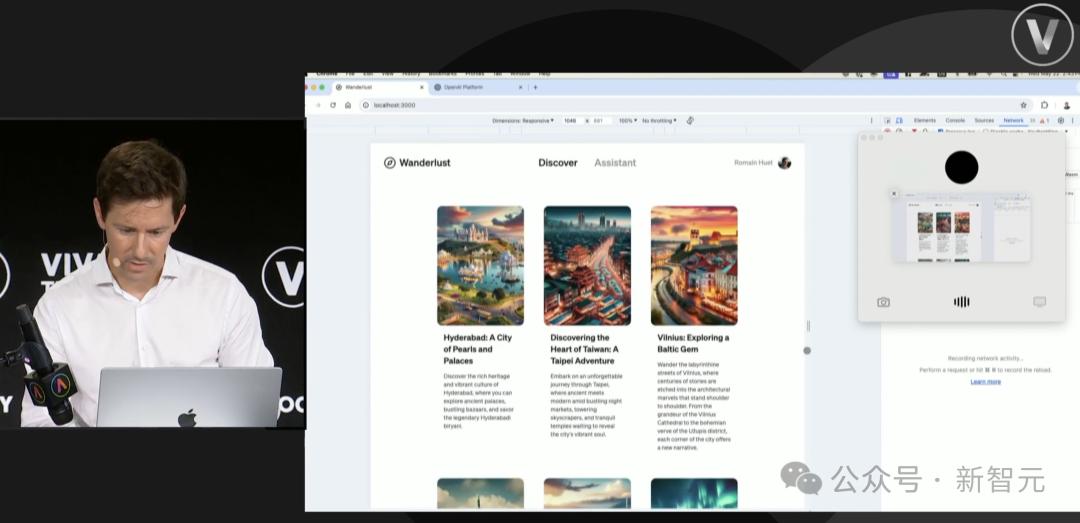Click the Wanderlust compass logo

(390, 163)
